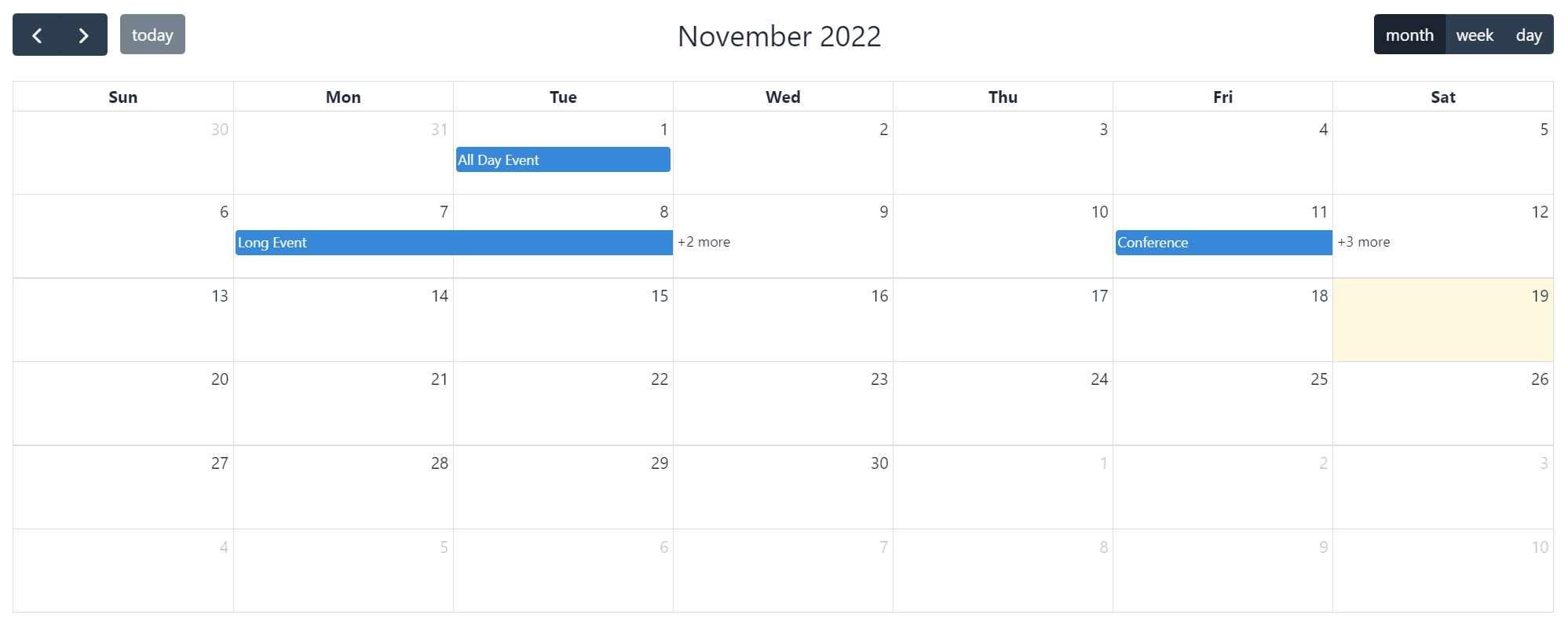Select the highlighted day November 19

tap(1442, 320)
